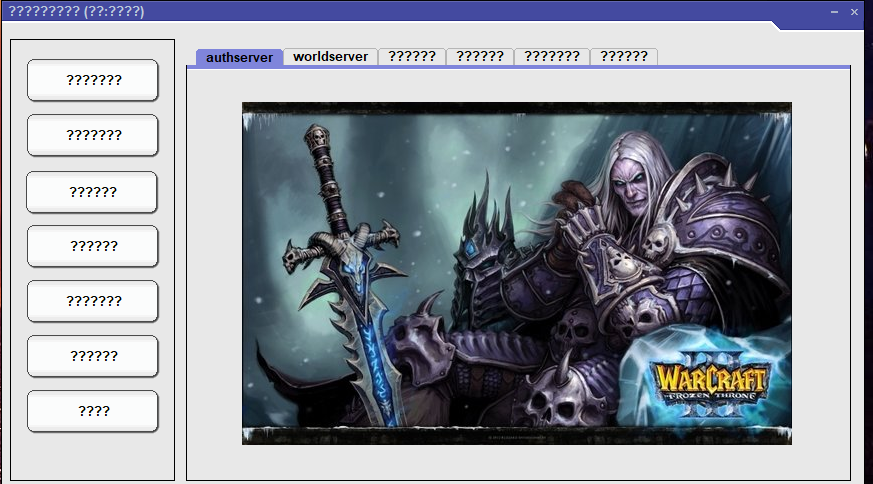This screenshot has height=484, width=873.
Task: Click the sixth button in the left panel
Action: [x=93, y=356]
